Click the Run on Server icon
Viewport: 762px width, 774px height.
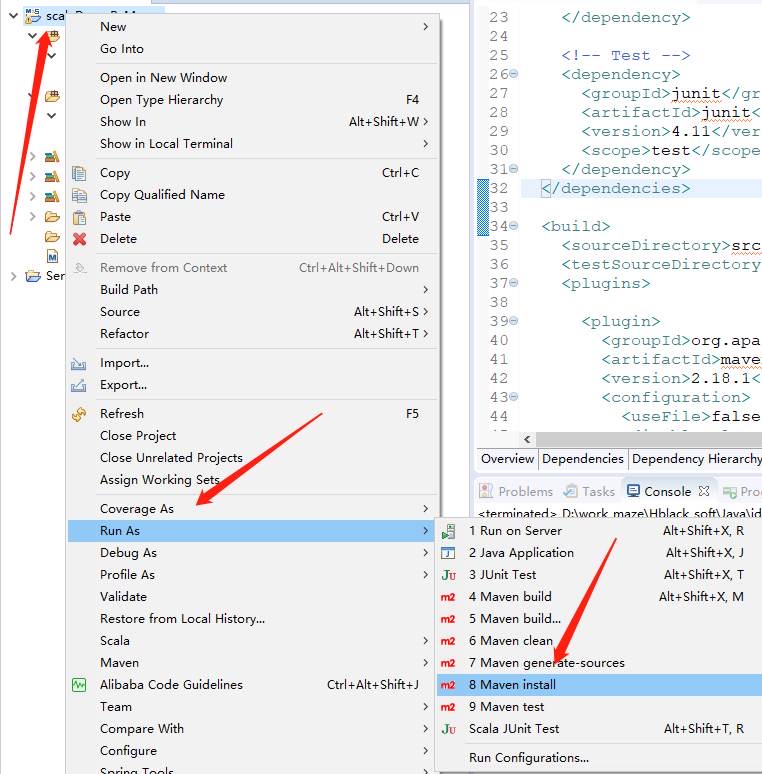click(x=448, y=531)
